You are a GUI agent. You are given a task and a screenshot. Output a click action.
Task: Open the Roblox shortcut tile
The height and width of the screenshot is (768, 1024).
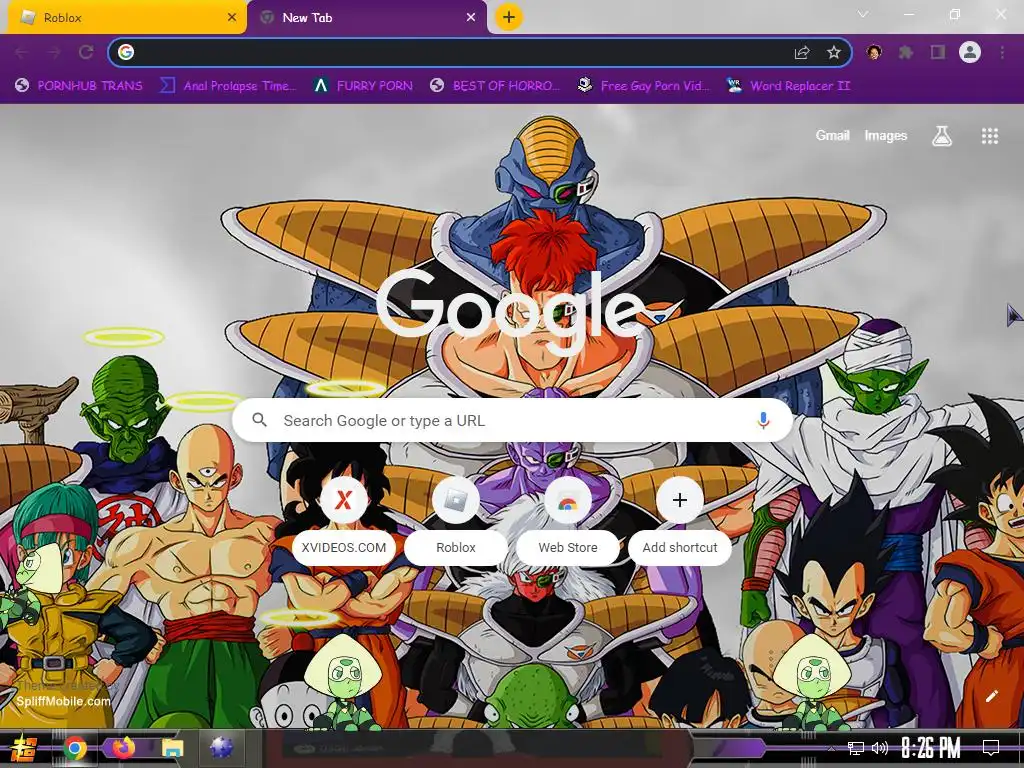point(456,520)
